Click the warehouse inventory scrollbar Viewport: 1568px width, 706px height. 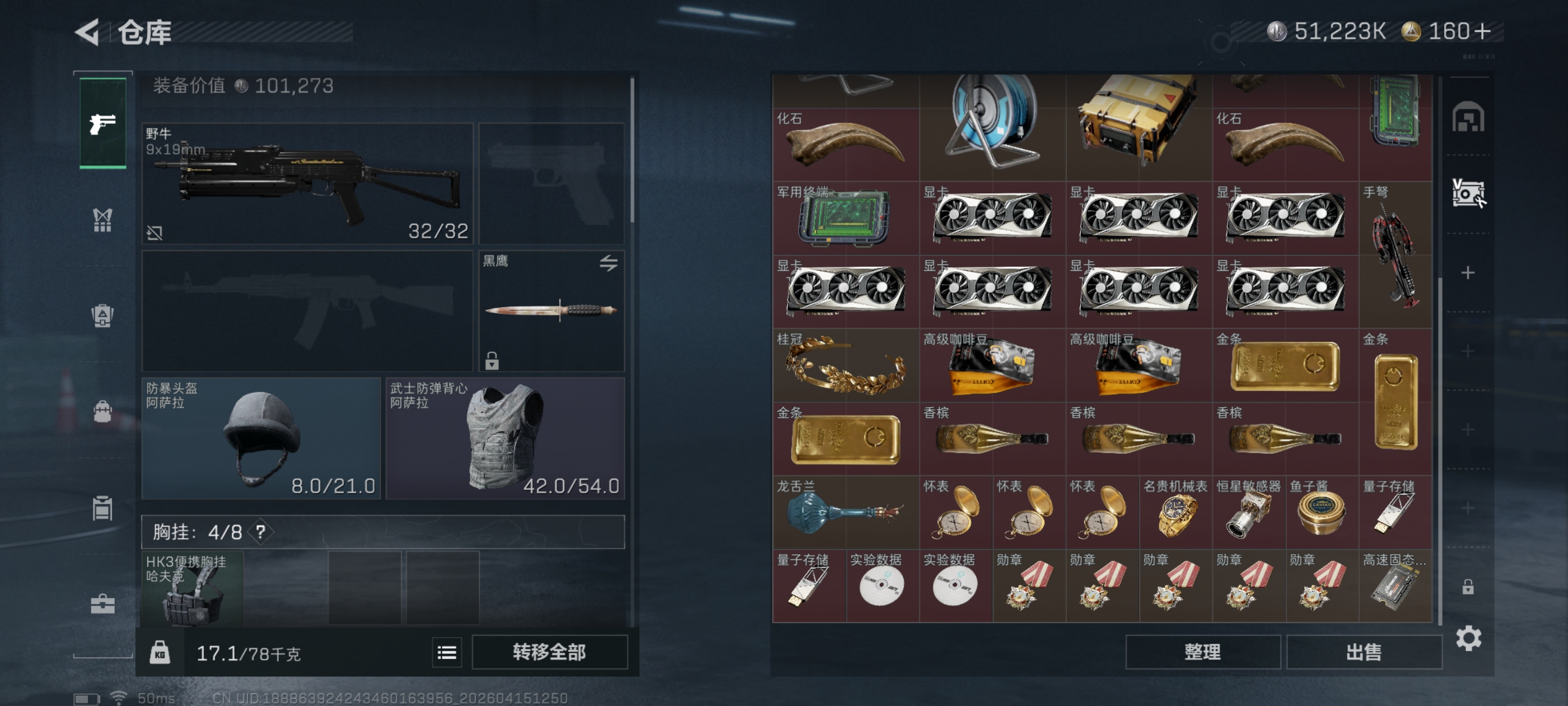point(1440,450)
